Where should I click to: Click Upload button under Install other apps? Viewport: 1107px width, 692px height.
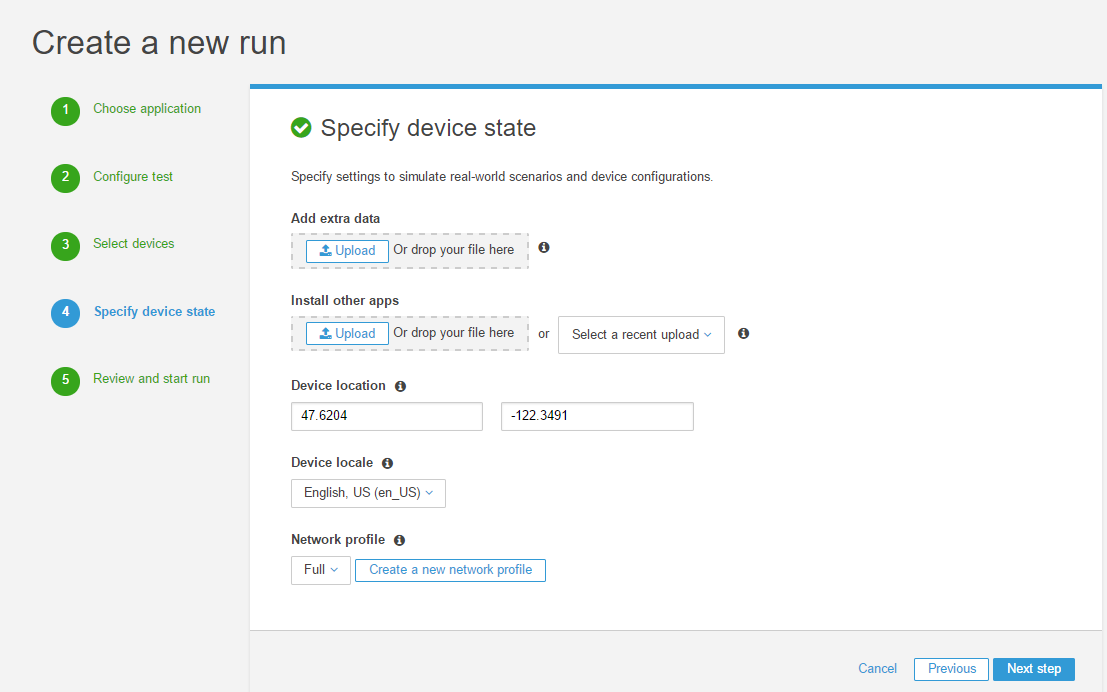click(x=347, y=334)
